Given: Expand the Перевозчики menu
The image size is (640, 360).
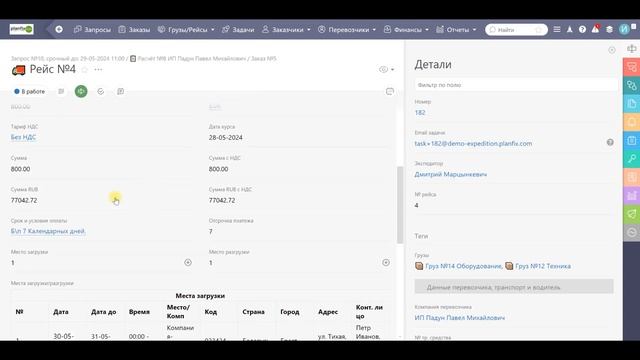Looking at the screenshot, I should (347, 29).
